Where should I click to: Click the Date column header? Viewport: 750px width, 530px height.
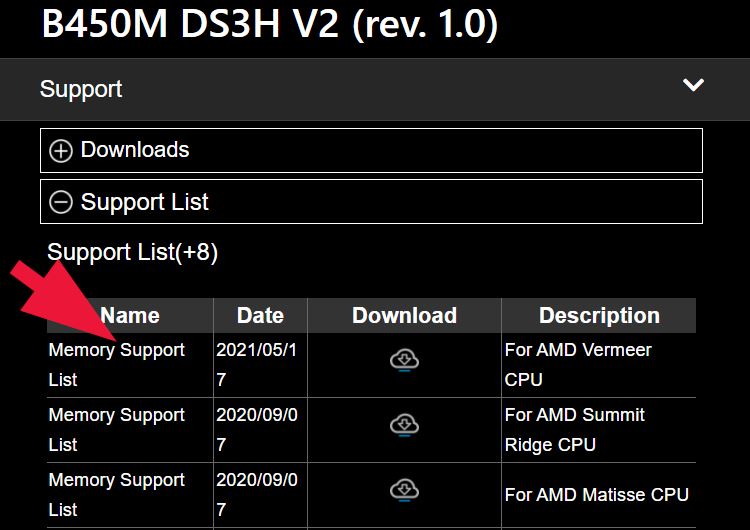point(260,316)
